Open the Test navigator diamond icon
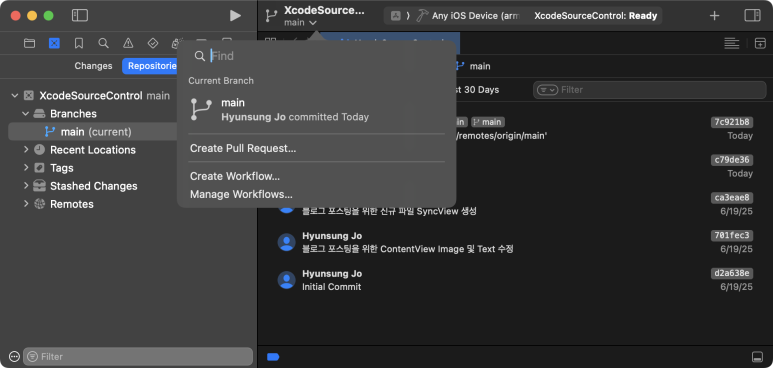 (153, 43)
